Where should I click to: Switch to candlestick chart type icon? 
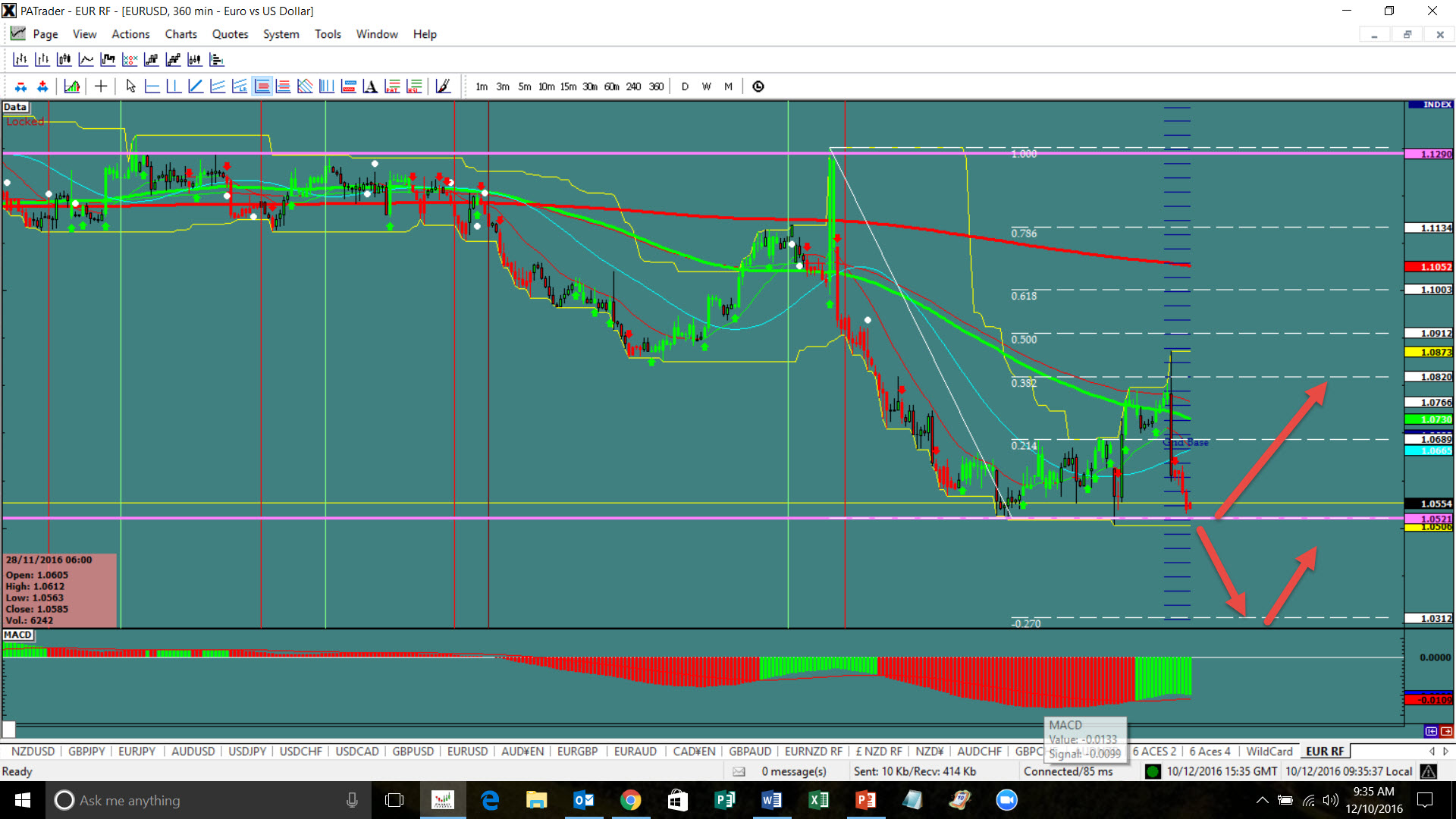(x=64, y=59)
